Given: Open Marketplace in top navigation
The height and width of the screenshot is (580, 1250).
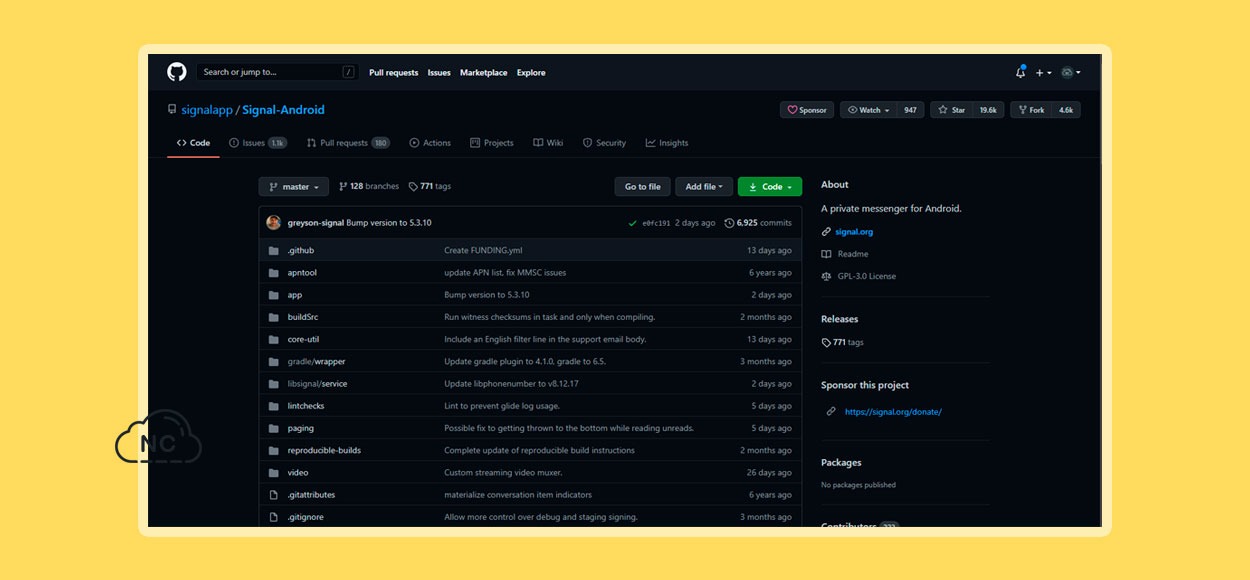Looking at the screenshot, I should click(x=484, y=72).
